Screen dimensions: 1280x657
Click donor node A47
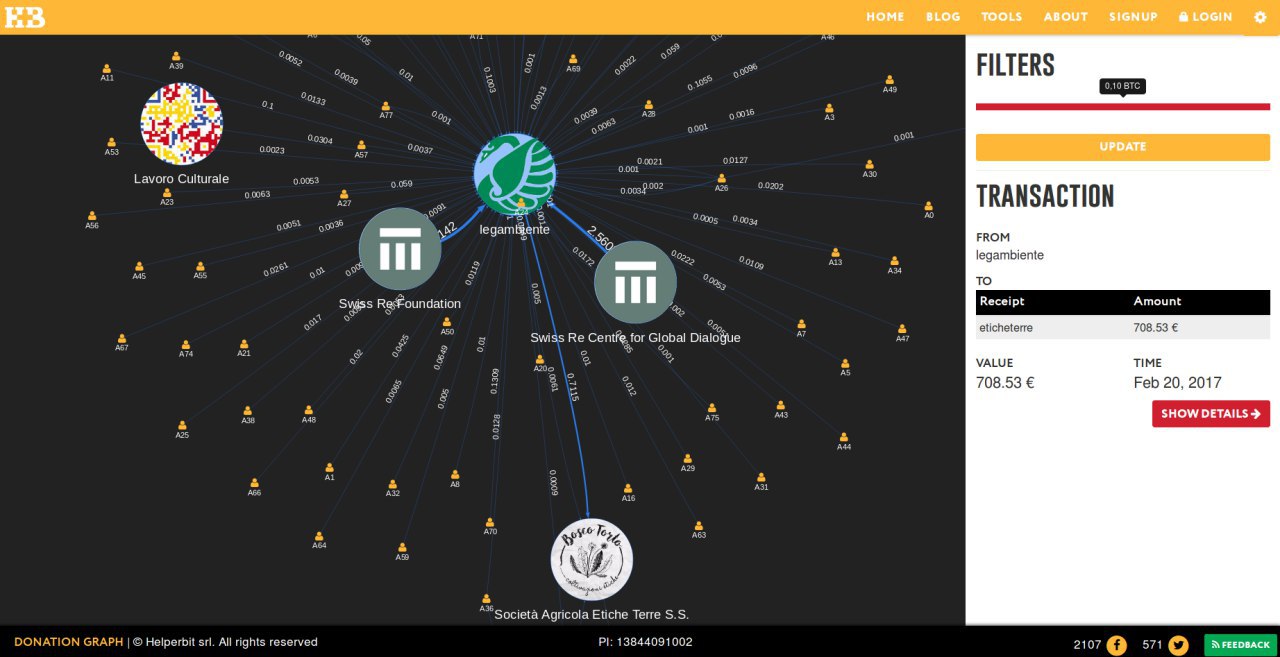(902, 329)
